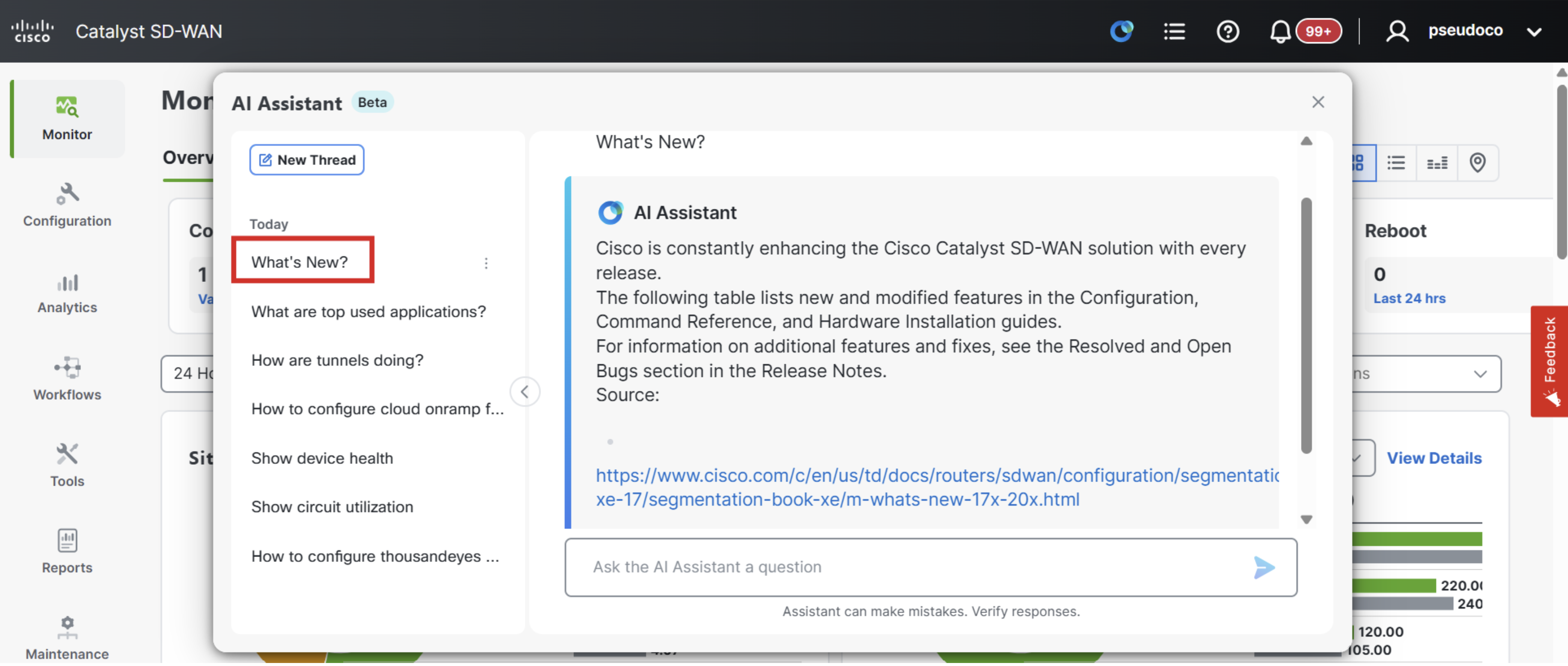This screenshot has width=1568, height=666.
Task: Open the Configuration menu in sidebar
Action: [67, 205]
